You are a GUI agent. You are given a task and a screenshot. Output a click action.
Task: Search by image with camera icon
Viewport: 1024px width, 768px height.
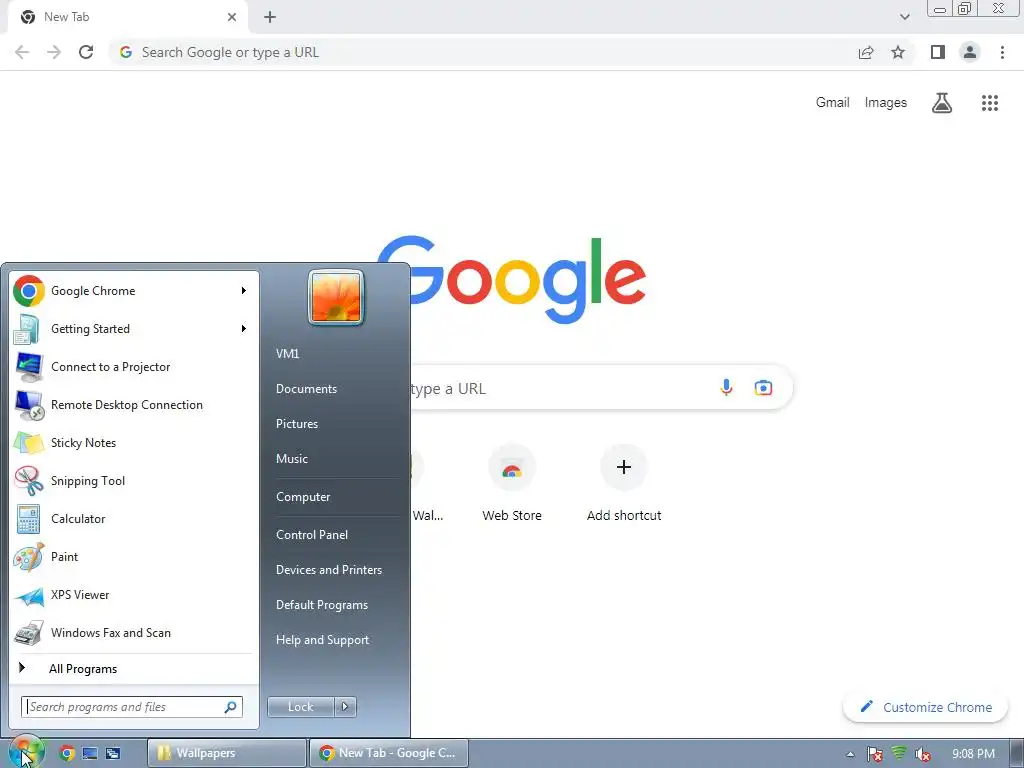tap(763, 388)
